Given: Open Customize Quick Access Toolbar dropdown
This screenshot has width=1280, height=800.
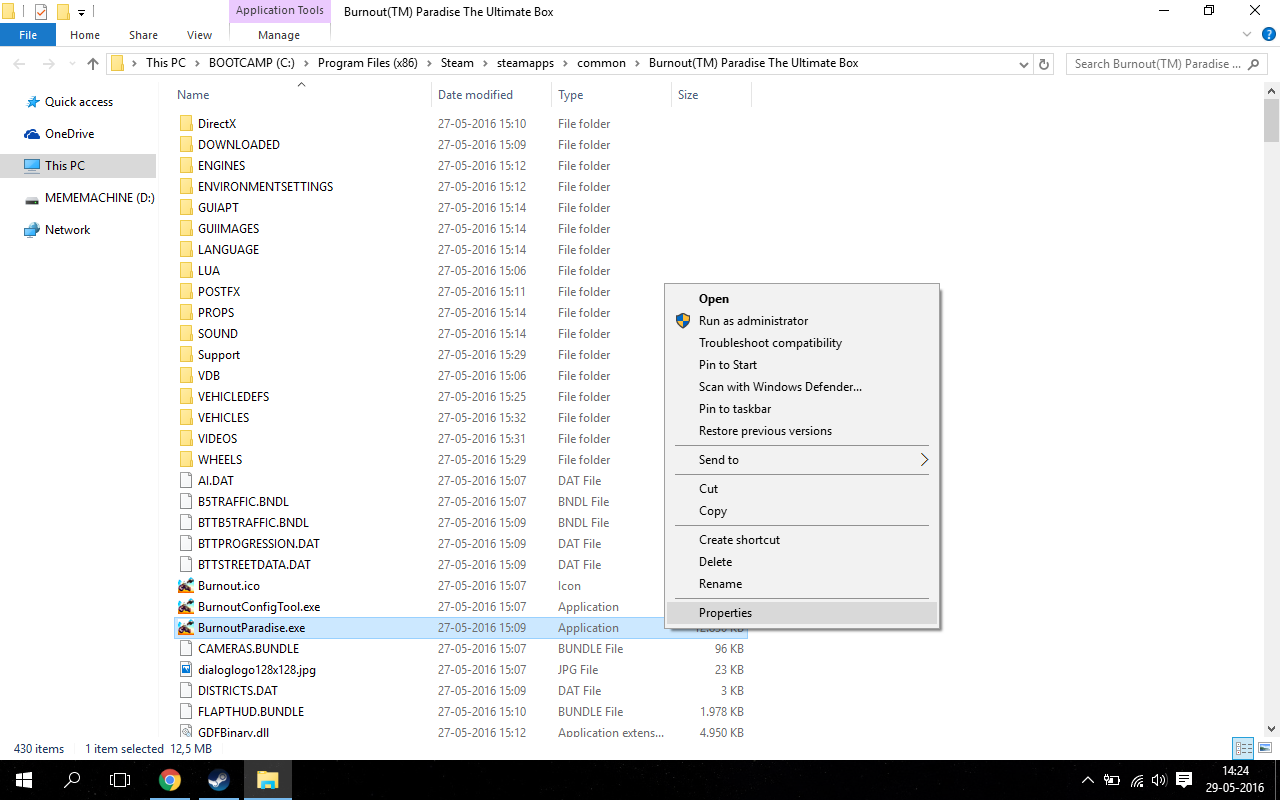Looking at the screenshot, I should point(82,13).
